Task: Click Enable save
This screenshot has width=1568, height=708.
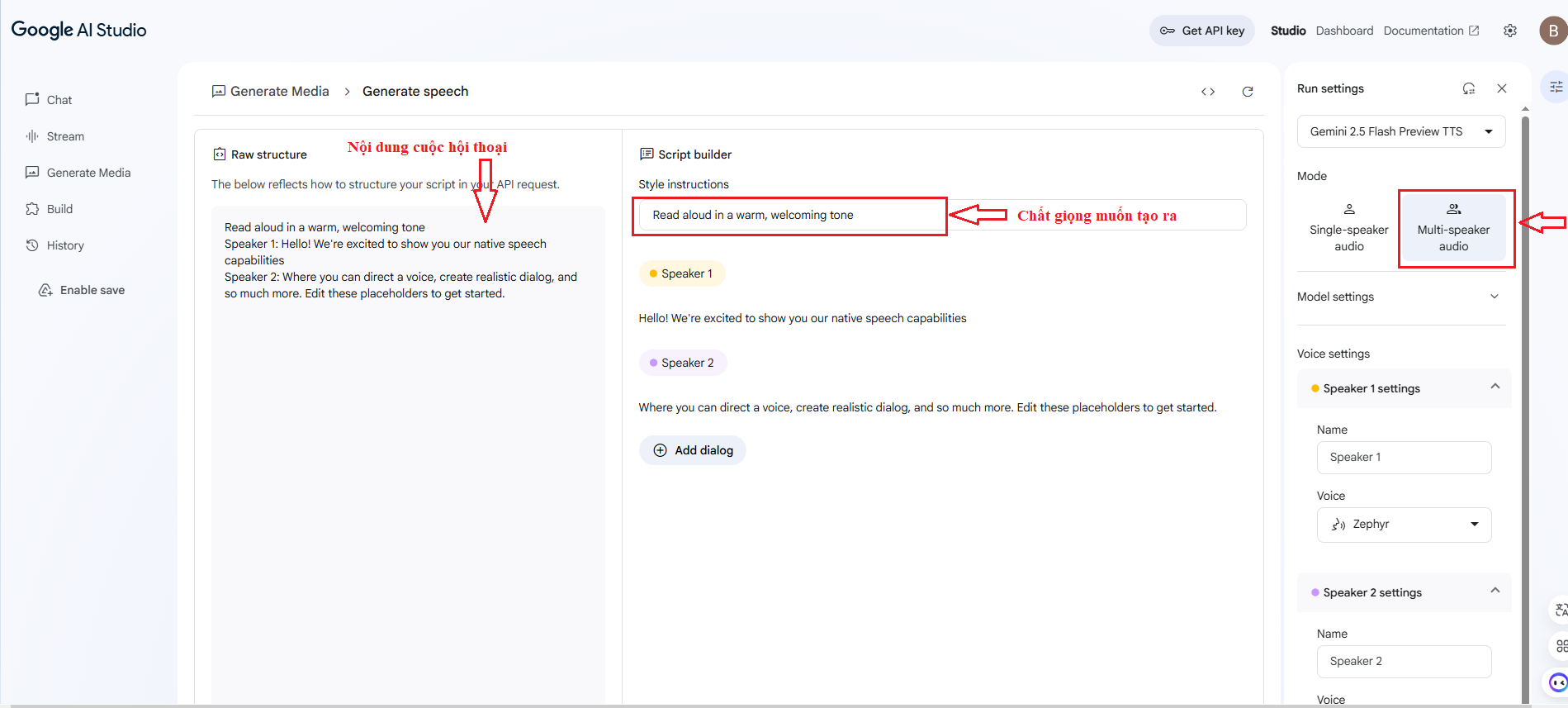Action: tap(81, 290)
